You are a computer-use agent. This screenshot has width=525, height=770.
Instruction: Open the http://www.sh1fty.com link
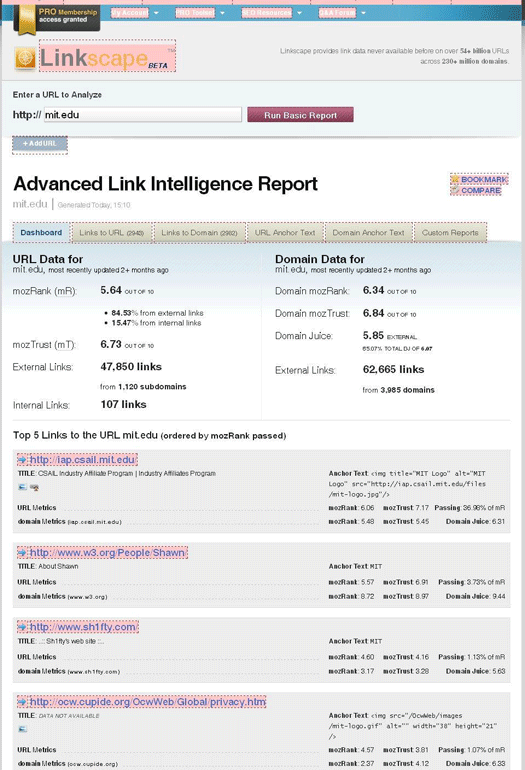(x=83, y=627)
